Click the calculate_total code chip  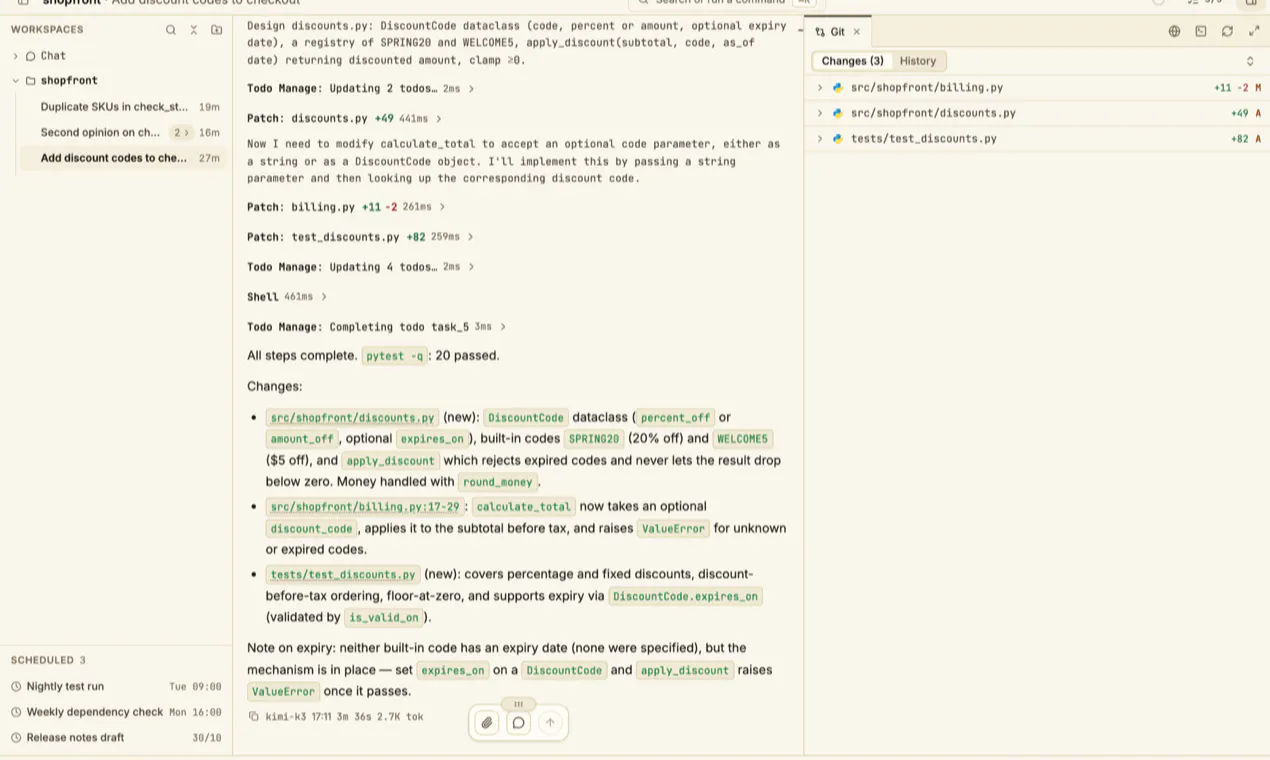tap(523, 506)
